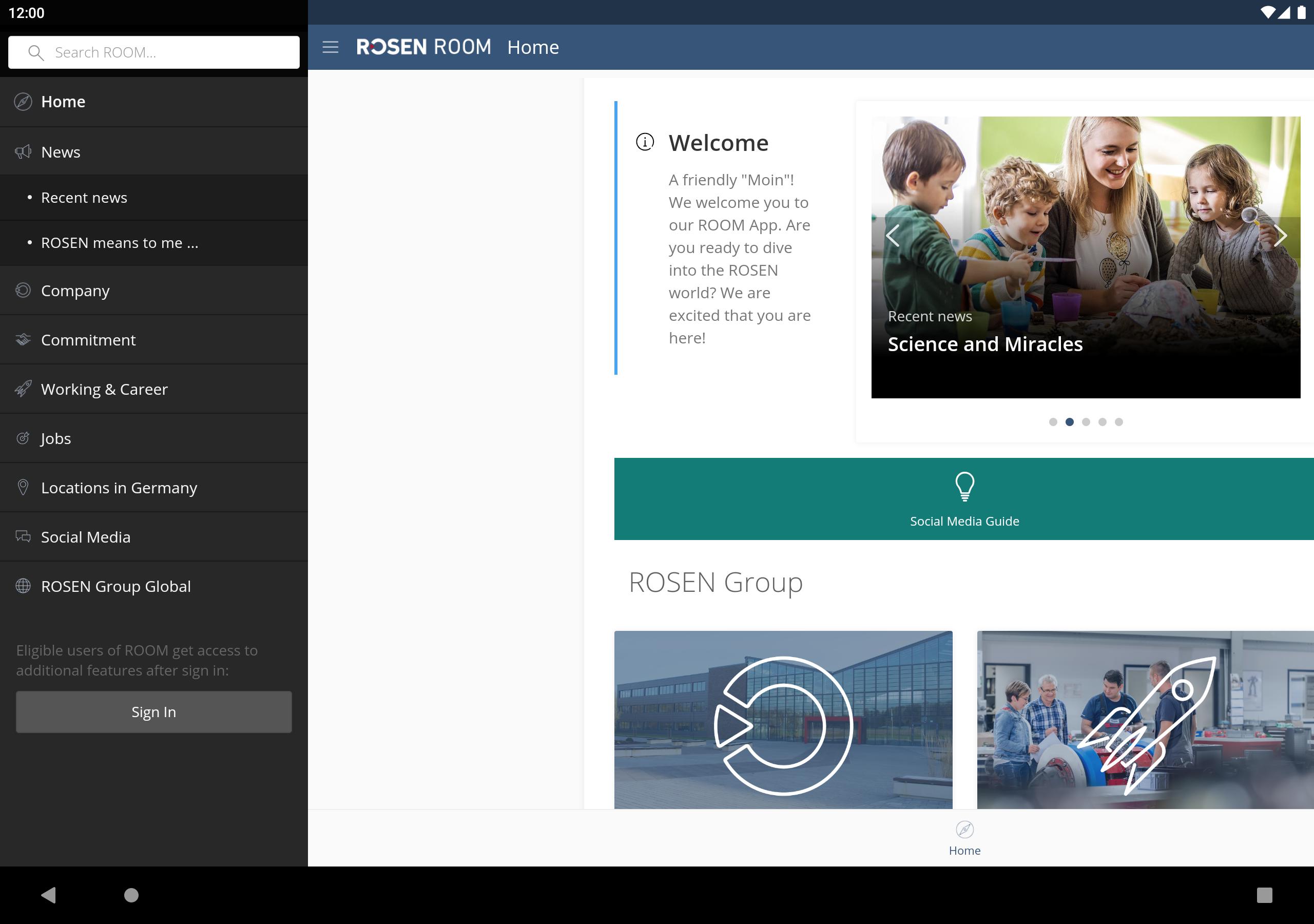Open Company in the sidebar menu

coord(154,290)
